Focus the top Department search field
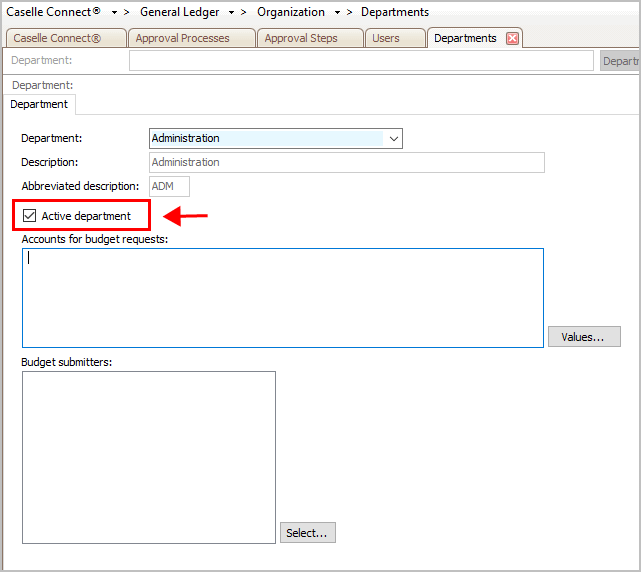 coord(360,61)
